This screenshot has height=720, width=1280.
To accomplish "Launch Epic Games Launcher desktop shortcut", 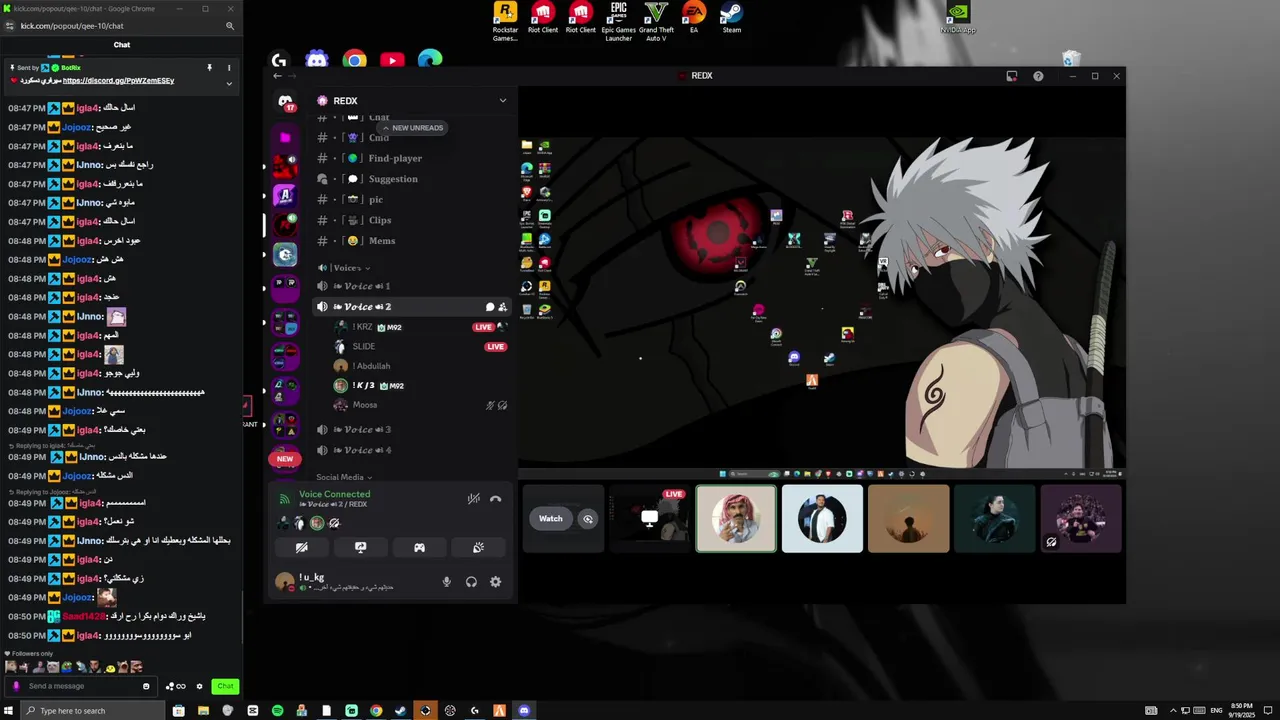I will tap(619, 21).
